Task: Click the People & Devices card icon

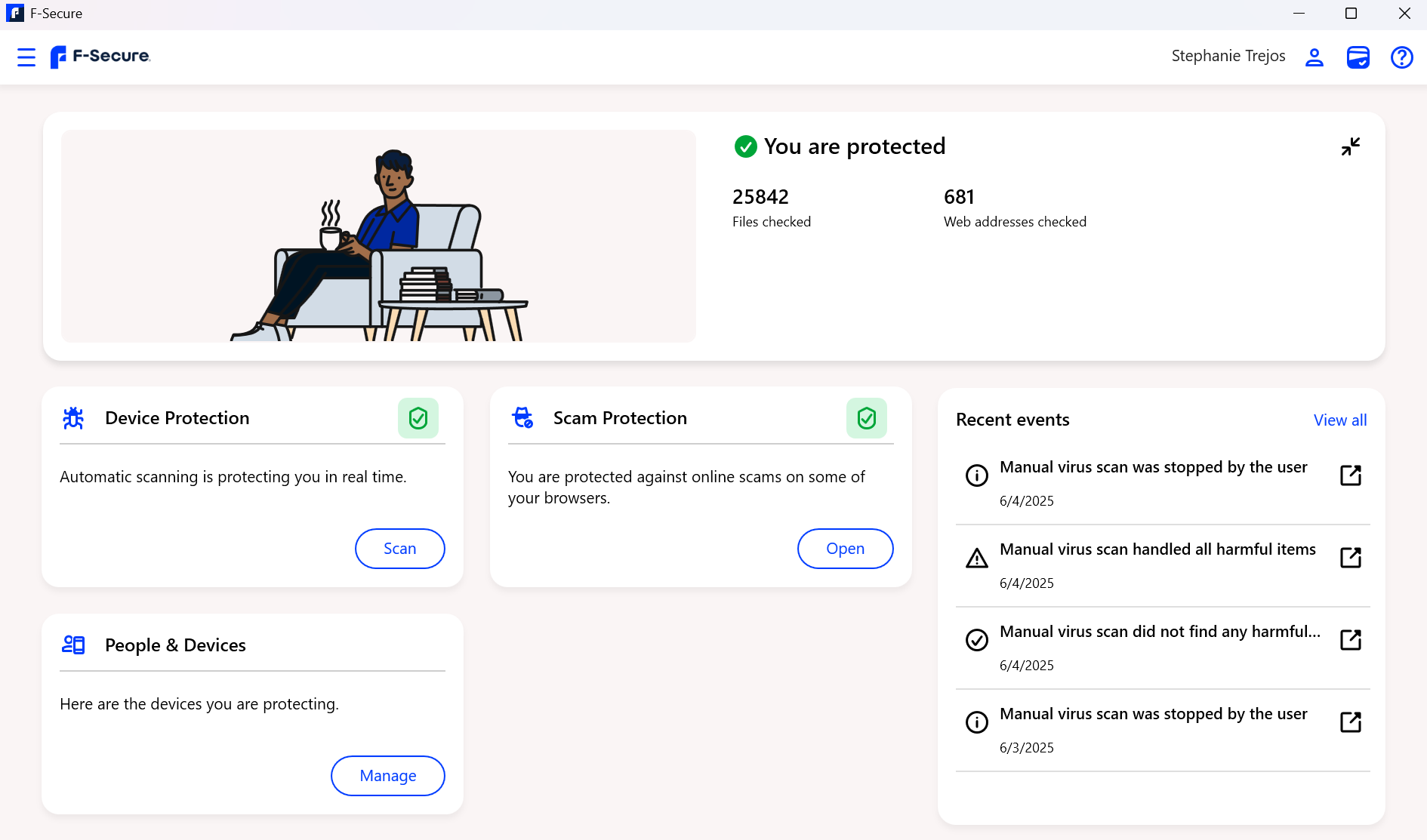Action: [x=73, y=645]
